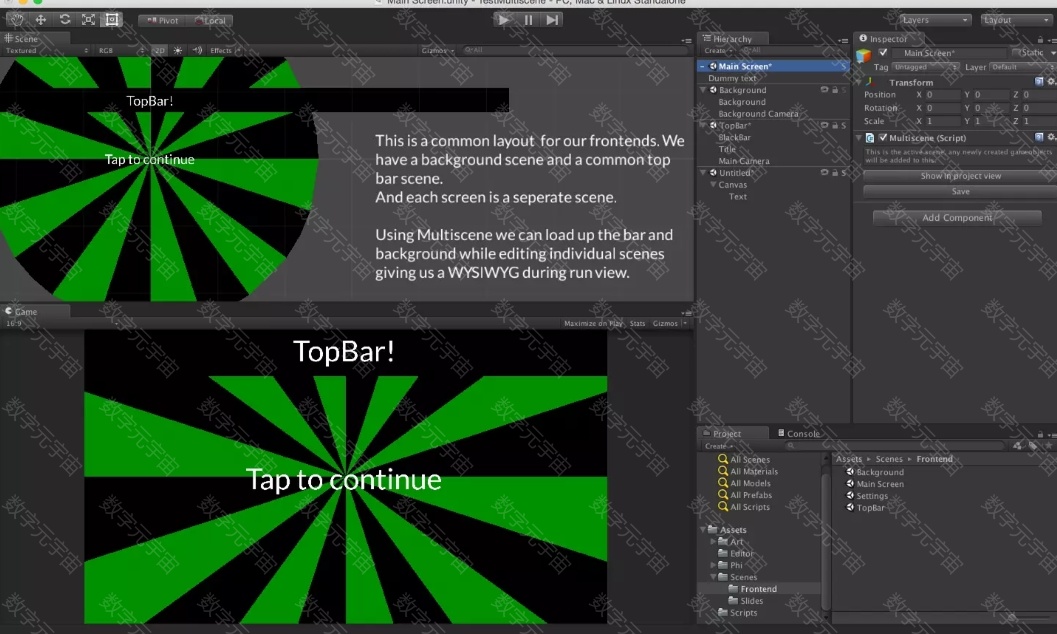
Task: Toggle Pivot handle position
Action: (x=162, y=20)
